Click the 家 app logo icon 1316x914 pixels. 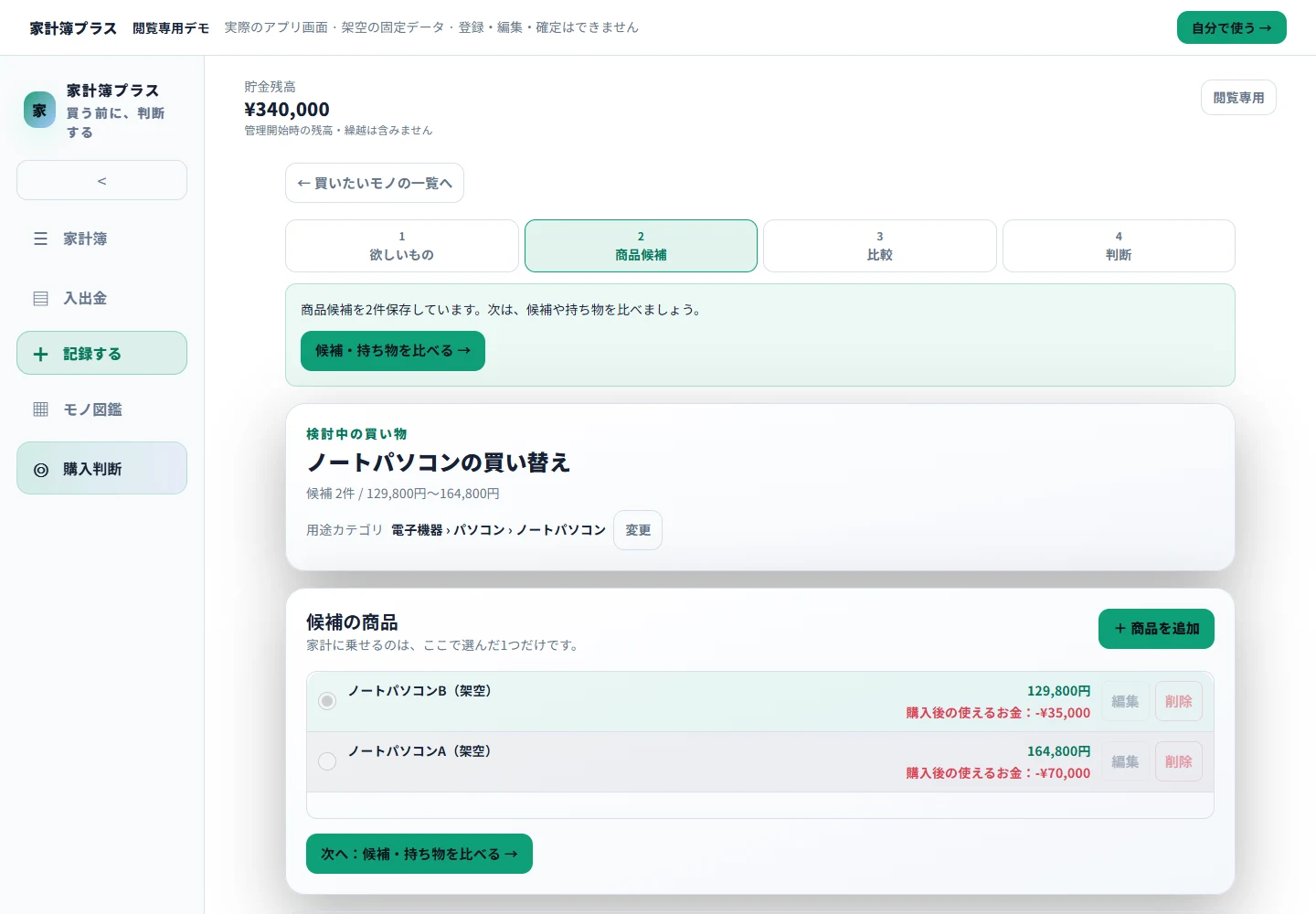[39, 110]
